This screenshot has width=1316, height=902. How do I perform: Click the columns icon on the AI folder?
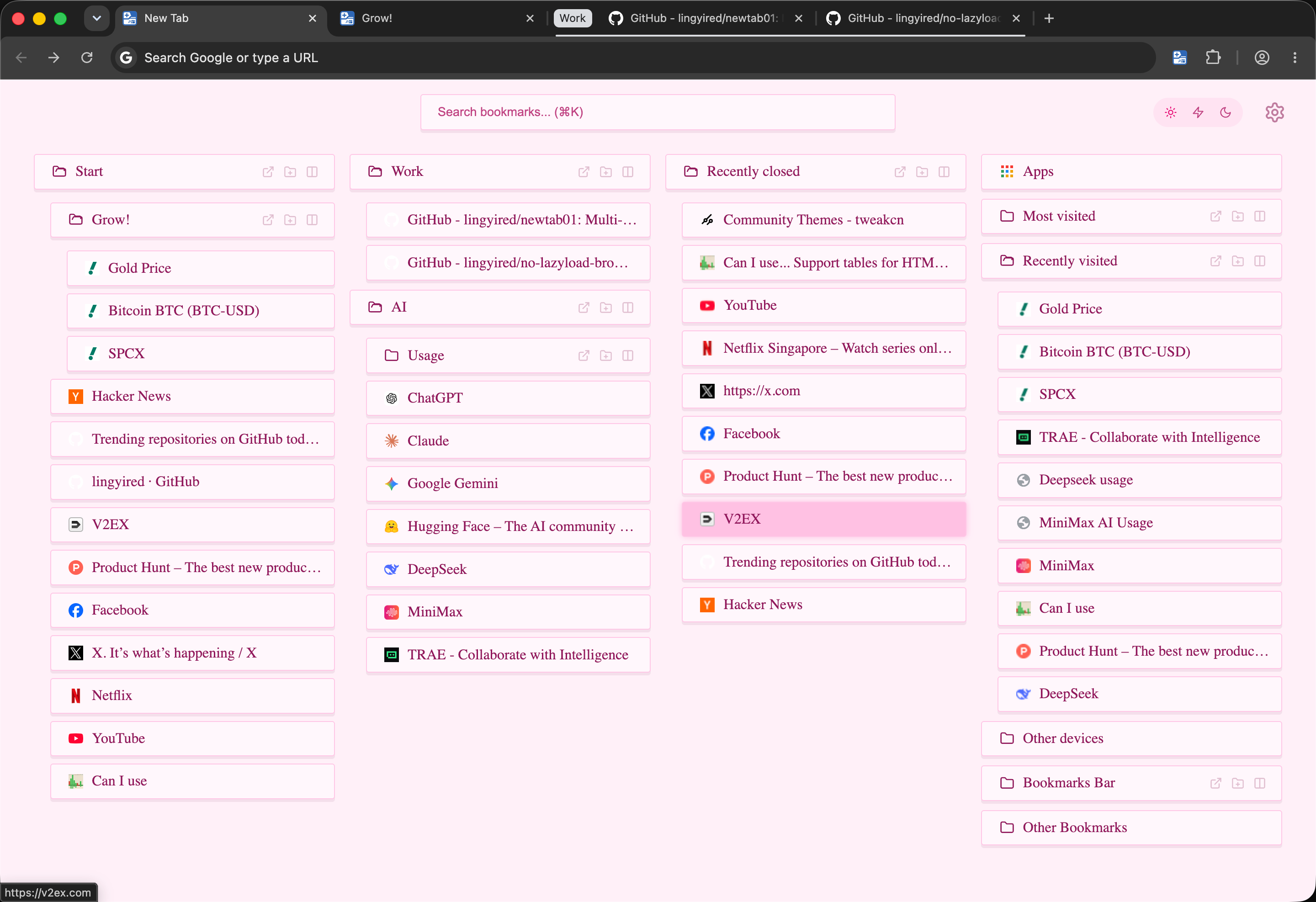click(x=628, y=308)
